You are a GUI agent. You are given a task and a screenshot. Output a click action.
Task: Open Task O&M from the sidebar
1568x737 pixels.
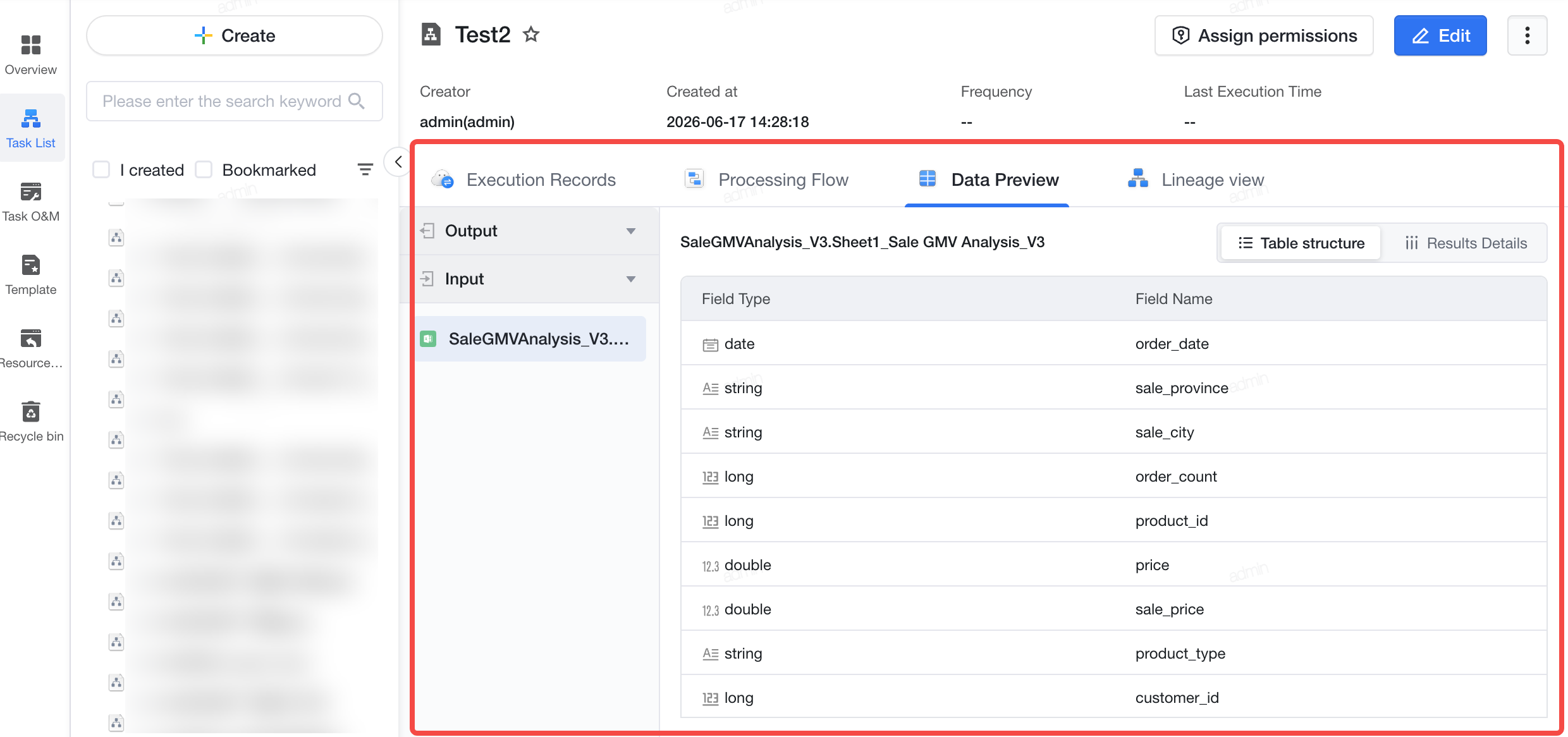click(x=30, y=202)
